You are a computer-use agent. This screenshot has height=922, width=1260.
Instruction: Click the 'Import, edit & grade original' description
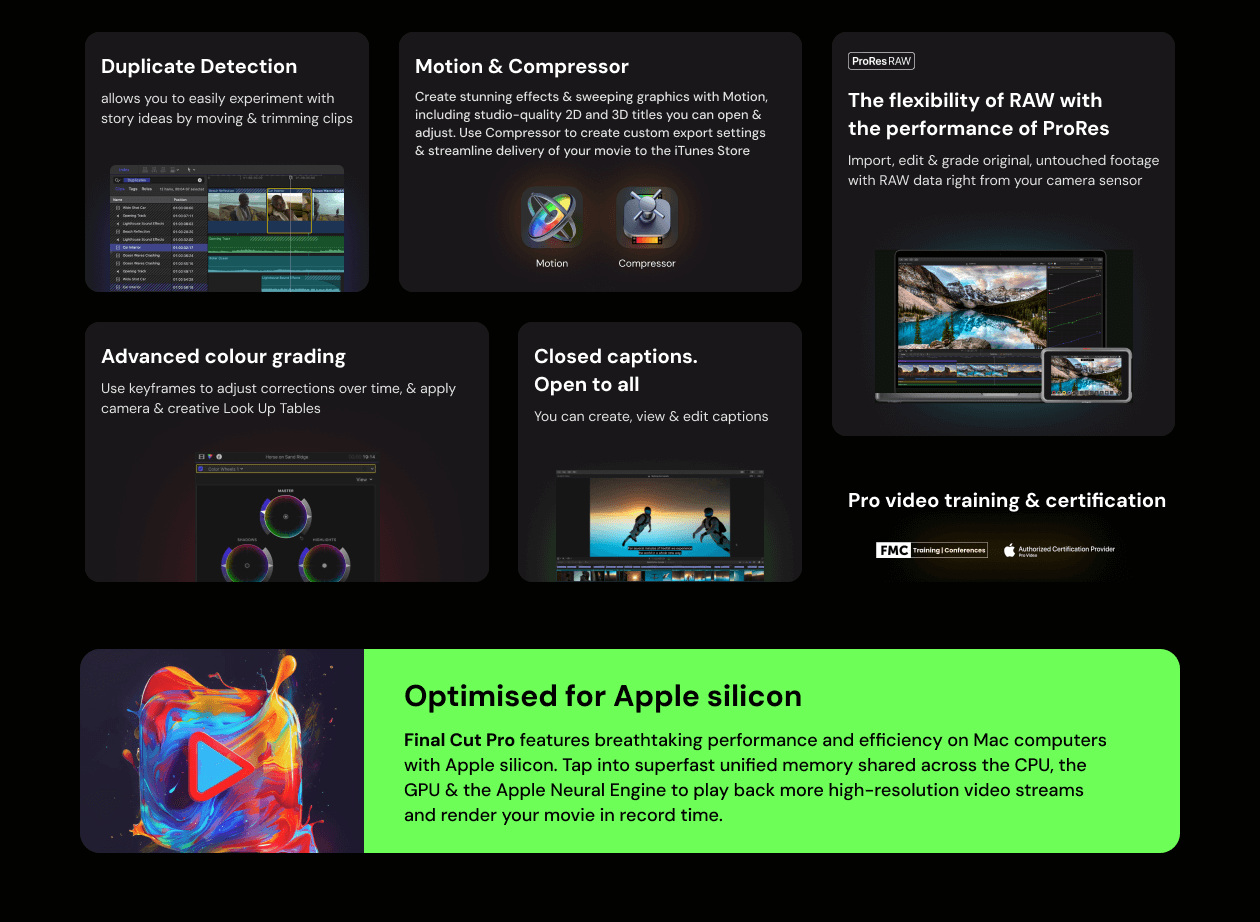(x=1003, y=170)
